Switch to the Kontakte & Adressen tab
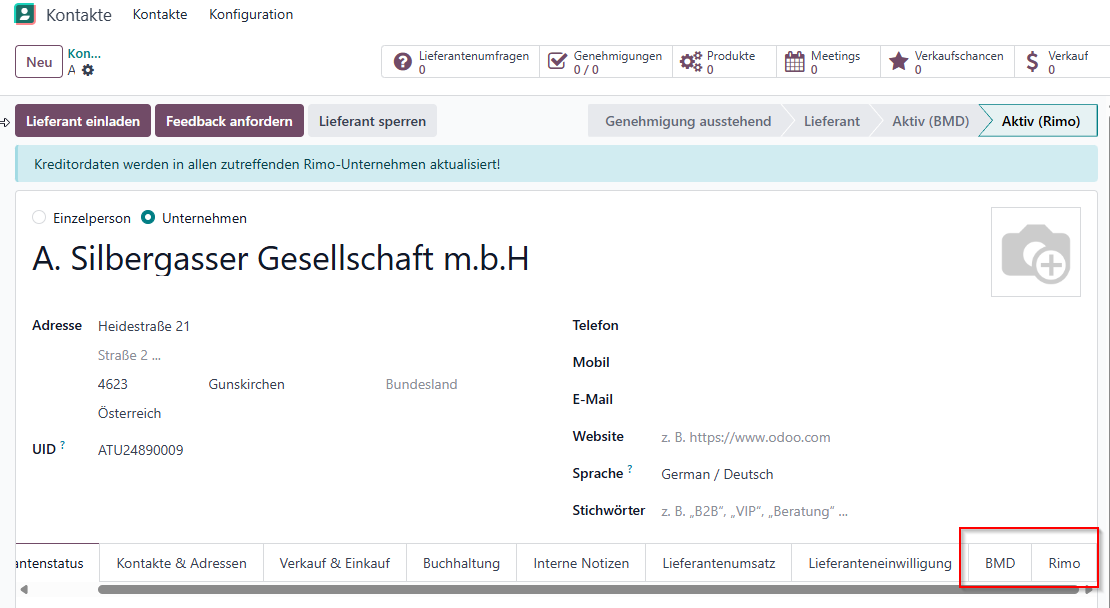 (x=181, y=563)
